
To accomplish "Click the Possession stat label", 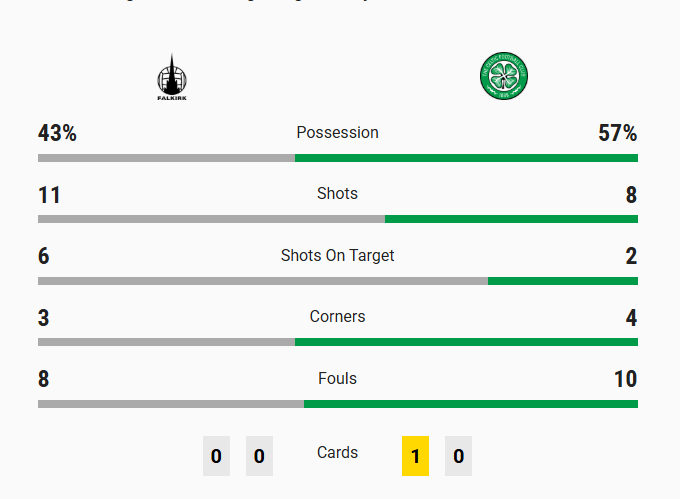I will tap(337, 133).
